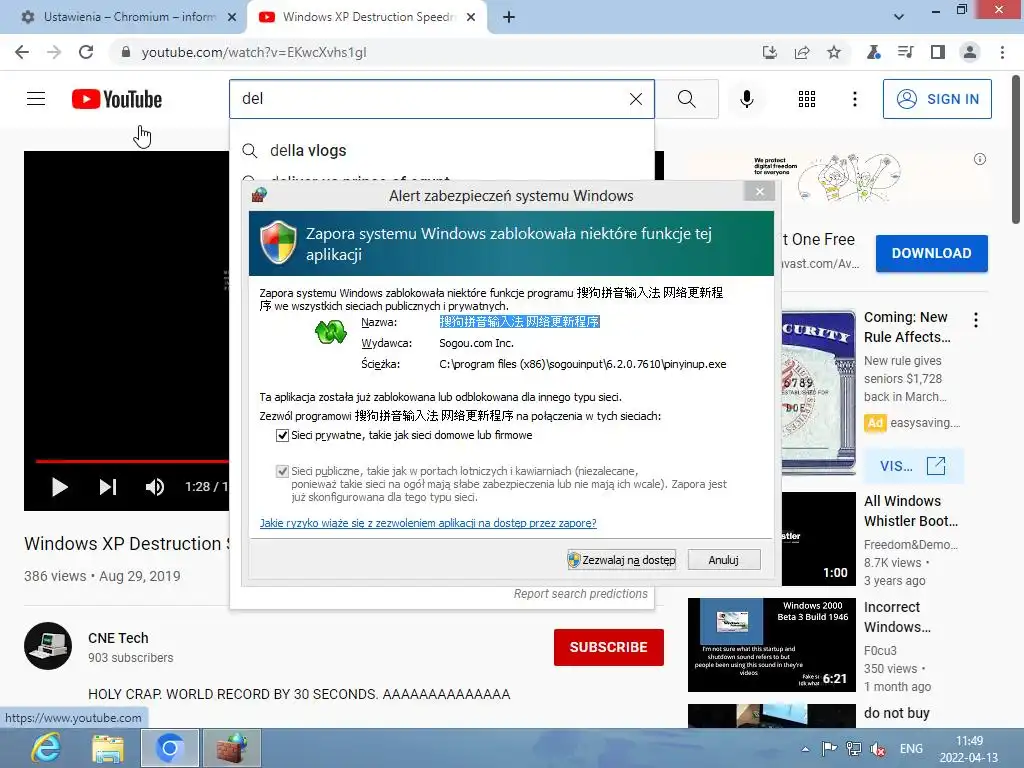Open the YouTube hamburger guide menu
Viewport: 1024px width, 768px height.
point(36,99)
